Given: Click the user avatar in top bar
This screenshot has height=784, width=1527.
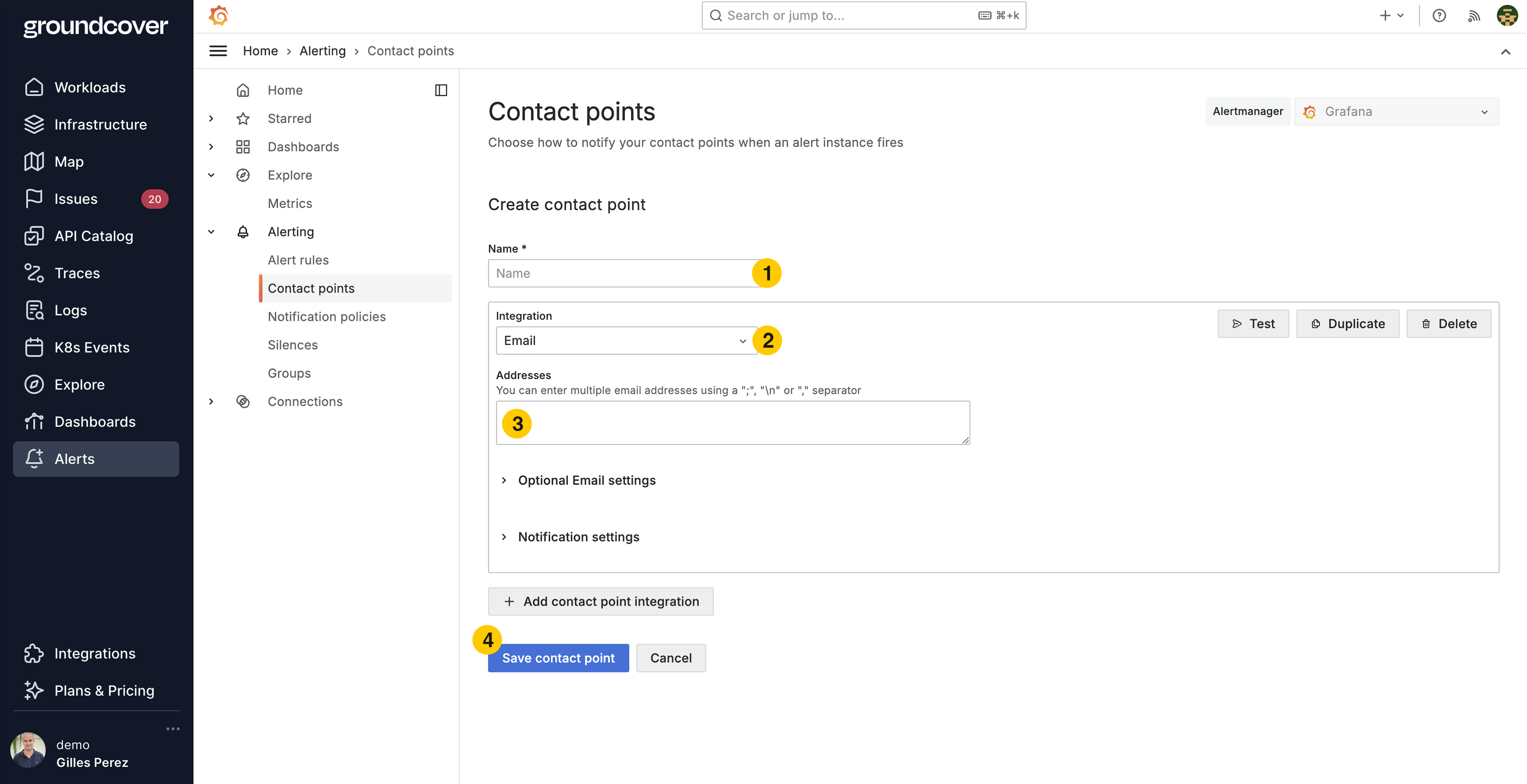Looking at the screenshot, I should coord(1508,16).
